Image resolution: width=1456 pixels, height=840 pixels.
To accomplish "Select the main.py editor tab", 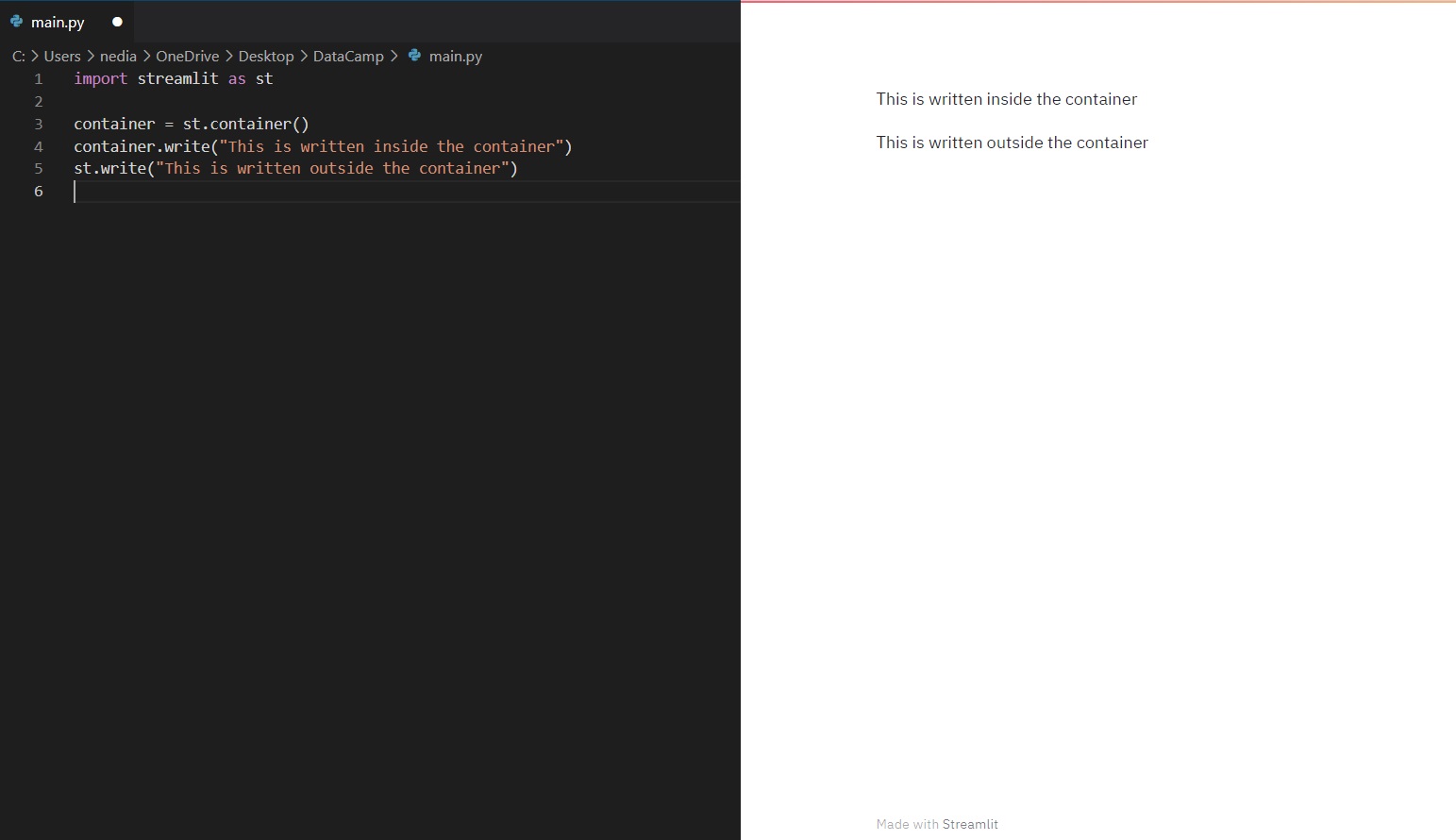I will pyautogui.click(x=66, y=22).
